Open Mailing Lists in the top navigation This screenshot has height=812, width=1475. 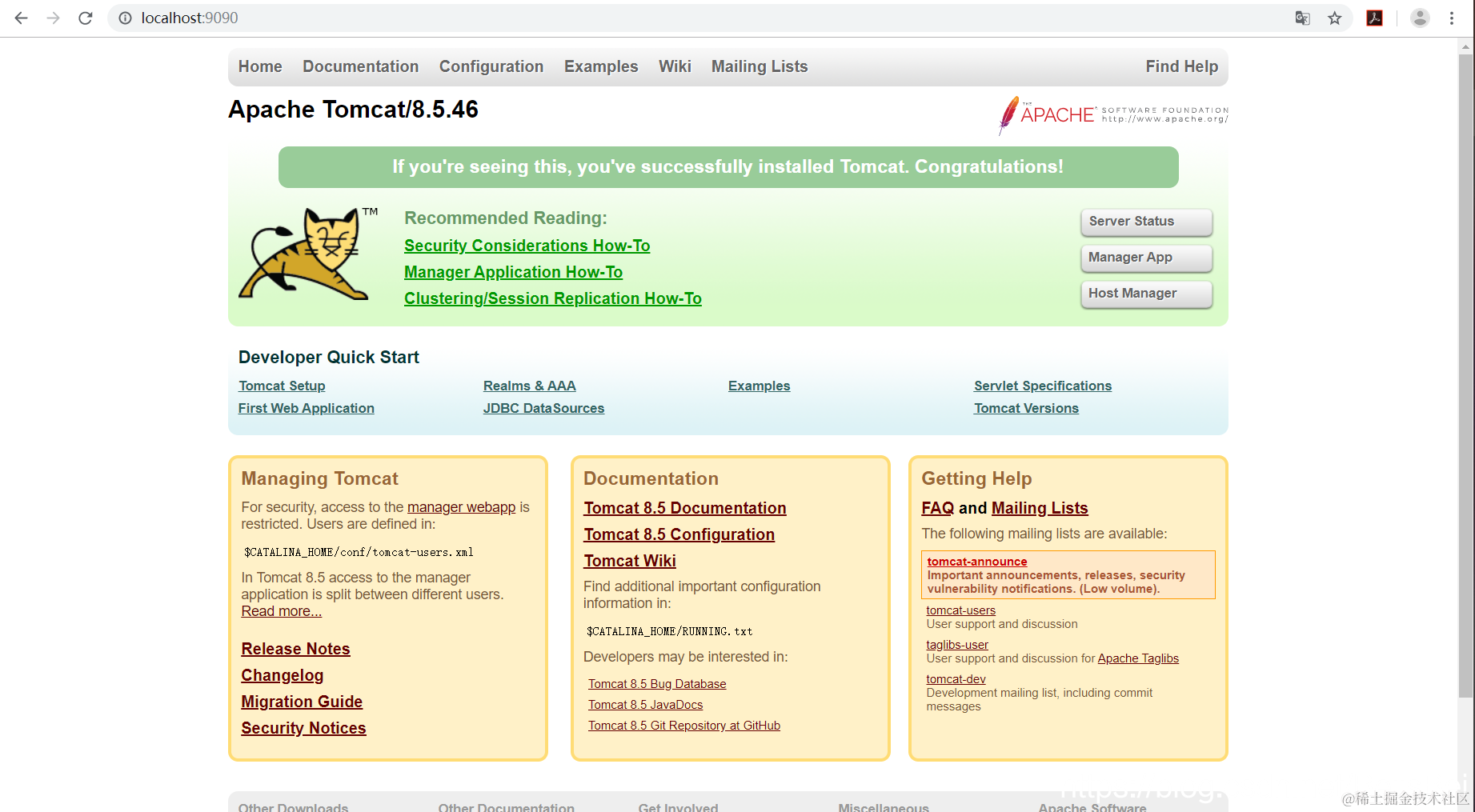pyautogui.click(x=760, y=66)
